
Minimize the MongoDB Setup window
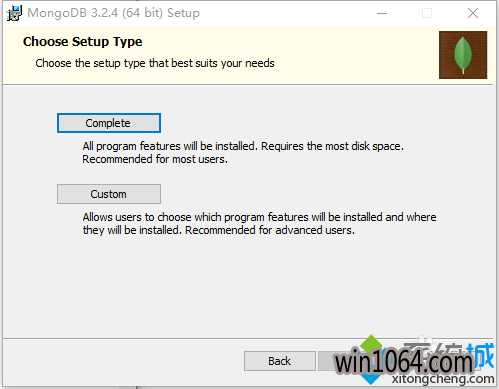pos(382,13)
